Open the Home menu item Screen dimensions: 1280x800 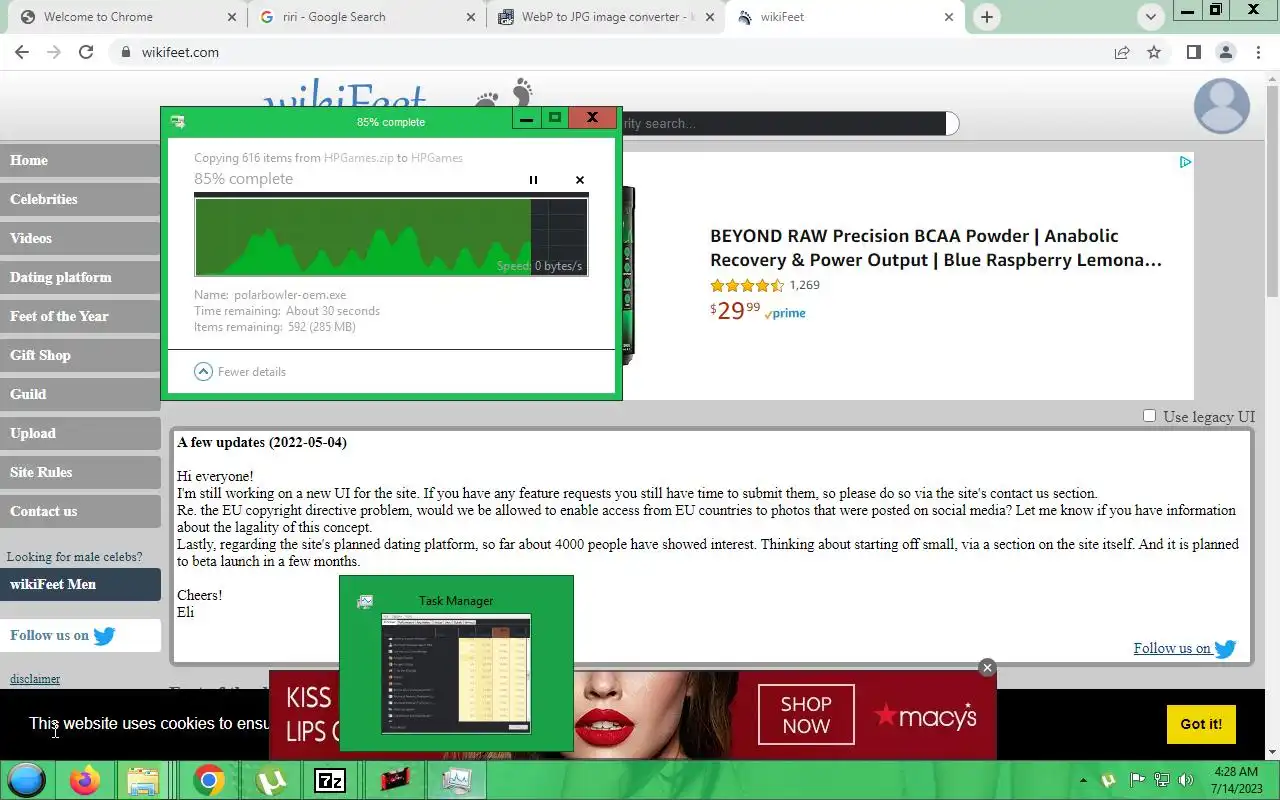(80, 160)
